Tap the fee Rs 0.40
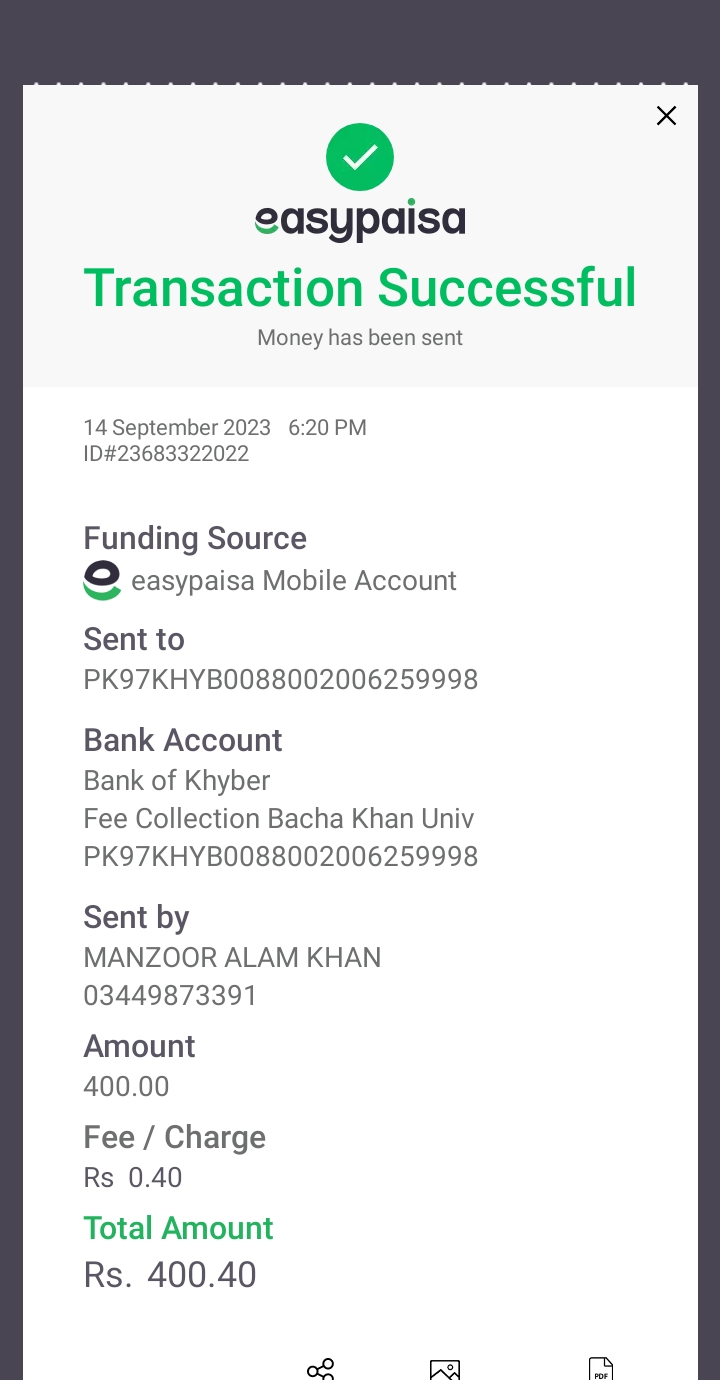 tap(133, 1178)
